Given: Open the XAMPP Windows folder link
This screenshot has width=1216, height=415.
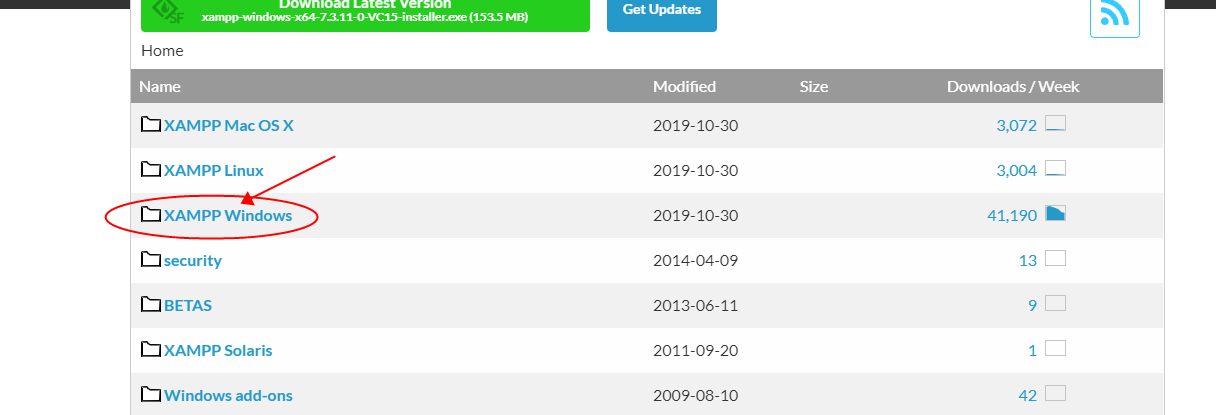Looking at the screenshot, I should coord(228,215).
